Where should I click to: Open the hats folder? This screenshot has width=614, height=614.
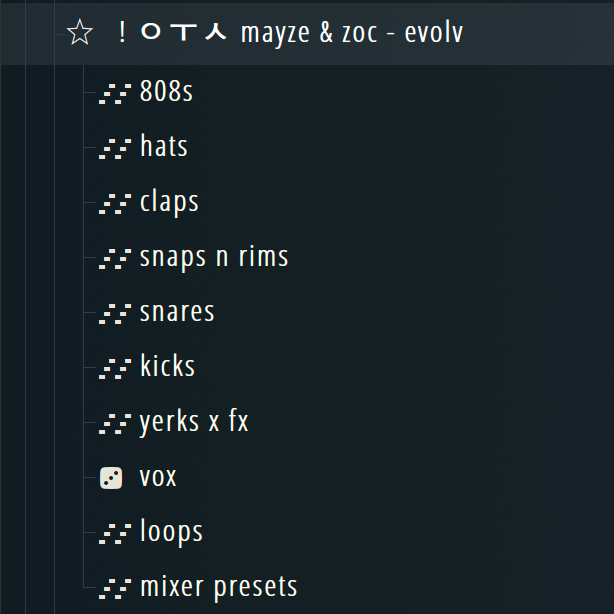pyautogui.click(x=164, y=147)
